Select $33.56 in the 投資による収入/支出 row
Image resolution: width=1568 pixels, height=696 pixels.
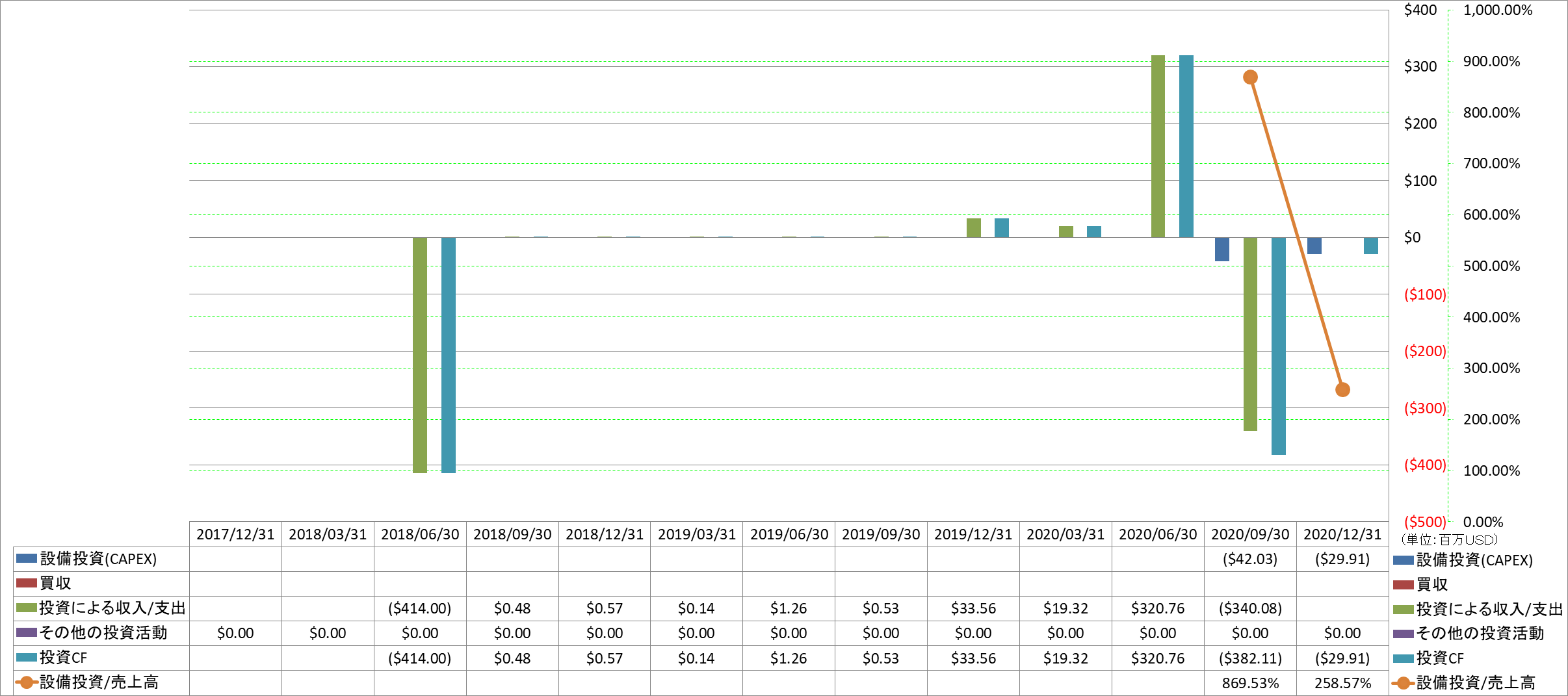pyautogui.click(x=973, y=608)
